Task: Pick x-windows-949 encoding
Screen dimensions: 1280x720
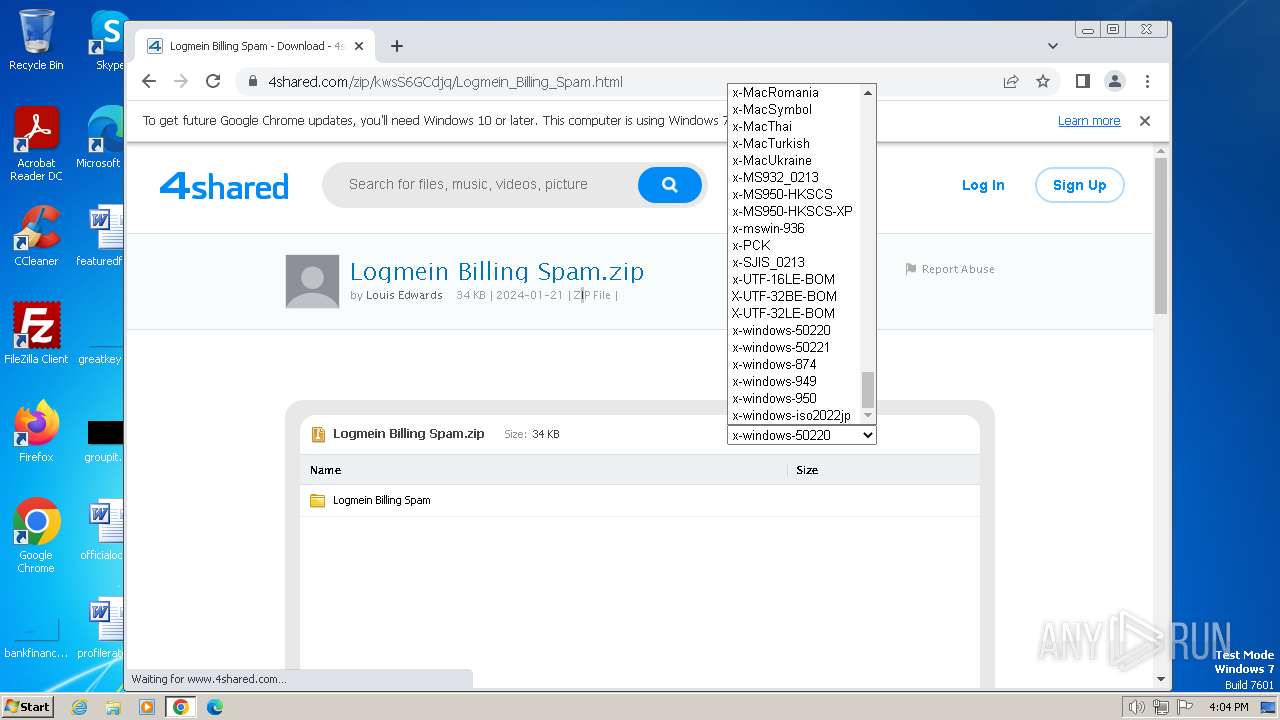Action: [x=794, y=381]
